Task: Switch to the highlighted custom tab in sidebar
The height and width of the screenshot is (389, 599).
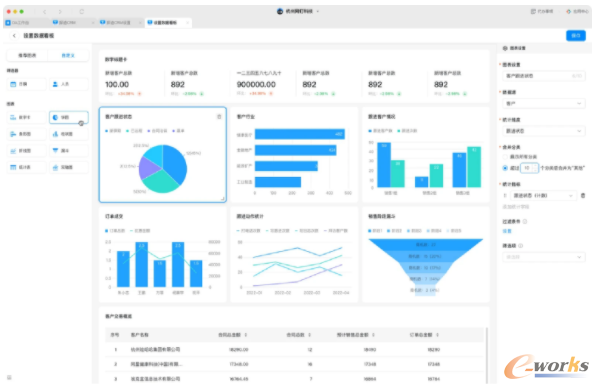Action: [x=68, y=55]
